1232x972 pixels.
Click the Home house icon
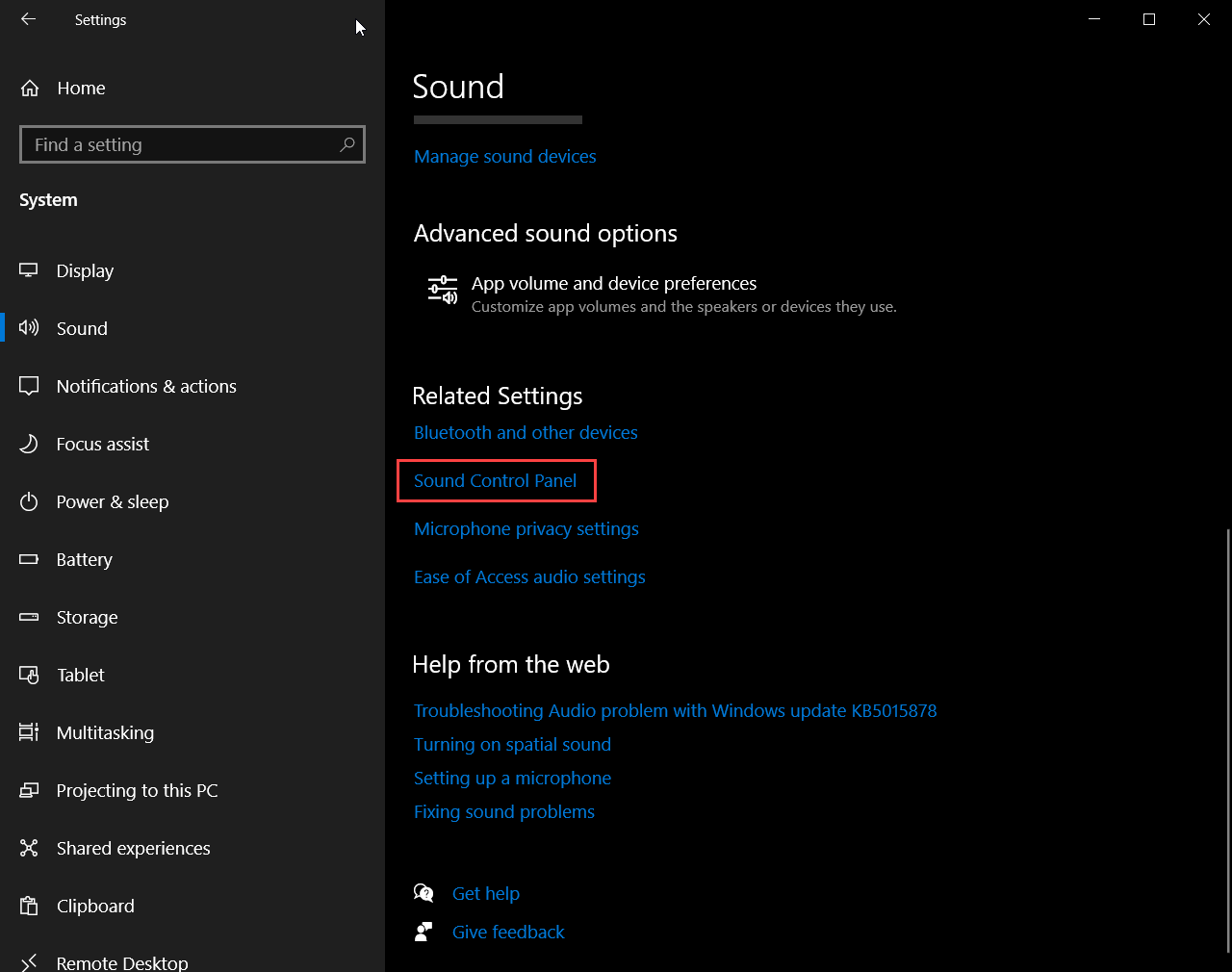30,89
